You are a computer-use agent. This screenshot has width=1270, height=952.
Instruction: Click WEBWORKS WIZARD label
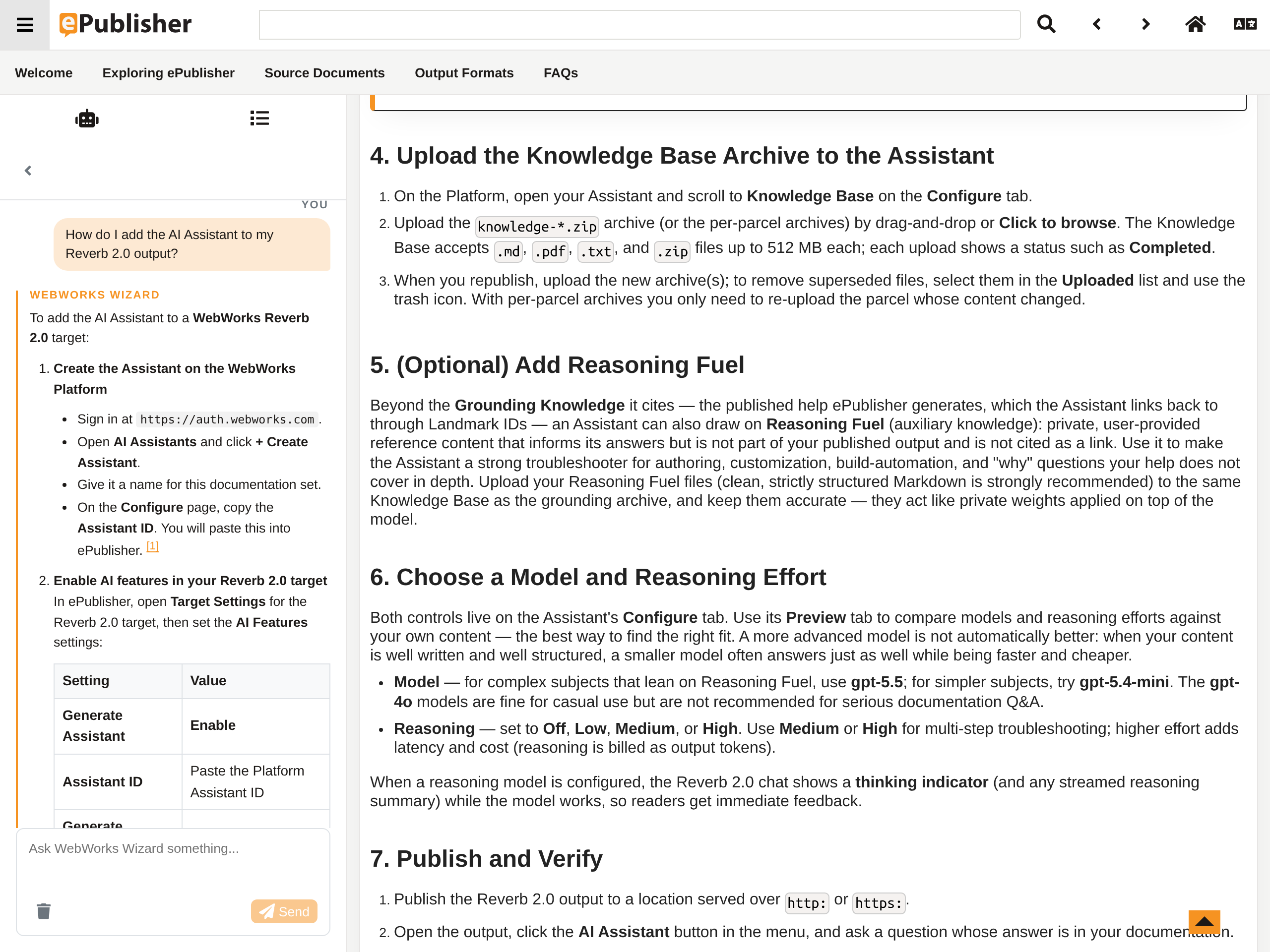tap(95, 295)
